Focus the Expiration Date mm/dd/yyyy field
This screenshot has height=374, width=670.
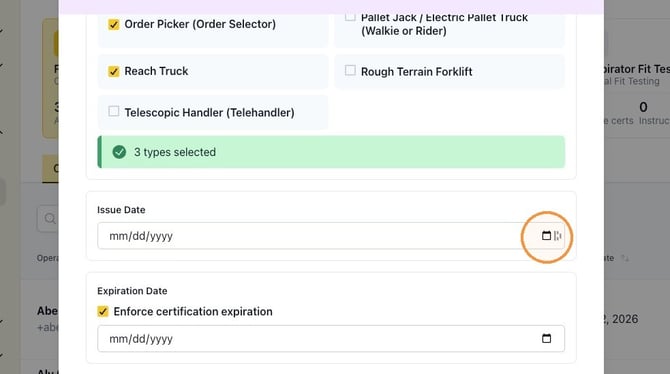tap(331, 339)
